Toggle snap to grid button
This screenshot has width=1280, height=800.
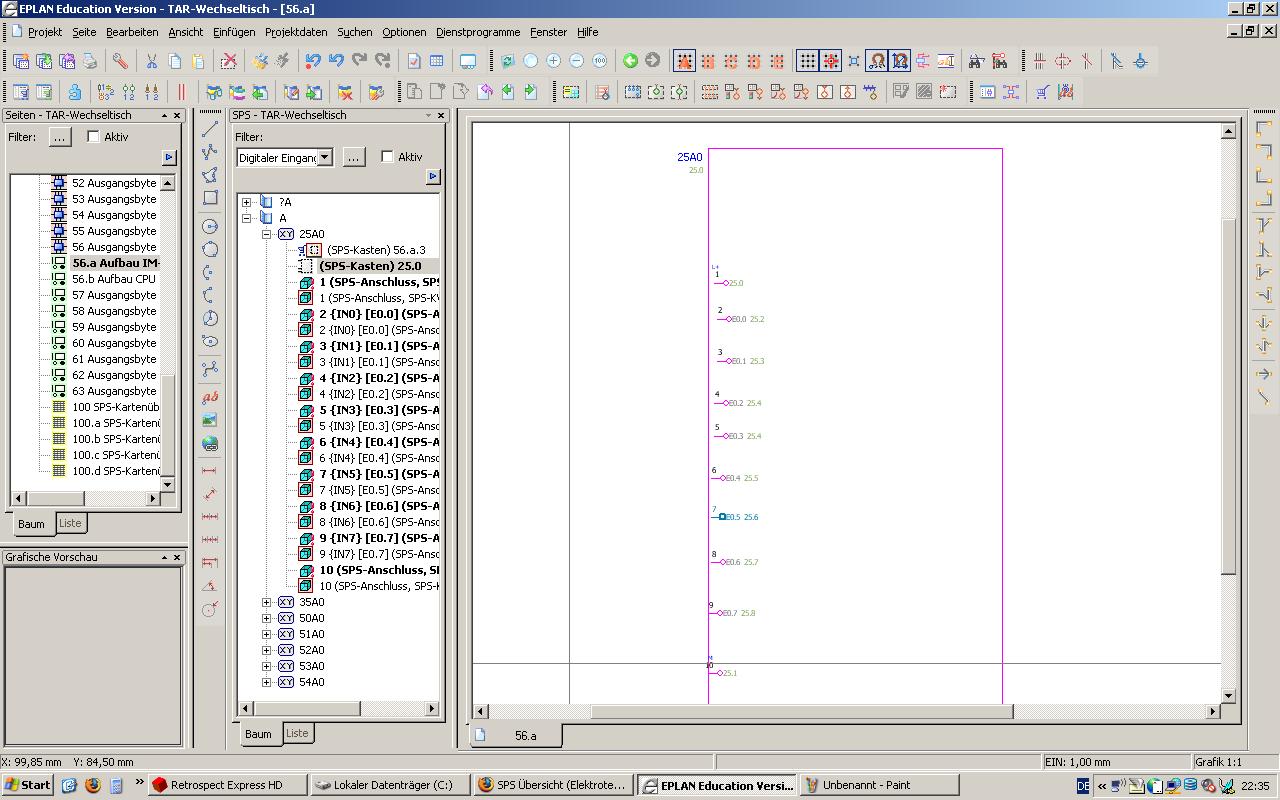click(831, 61)
